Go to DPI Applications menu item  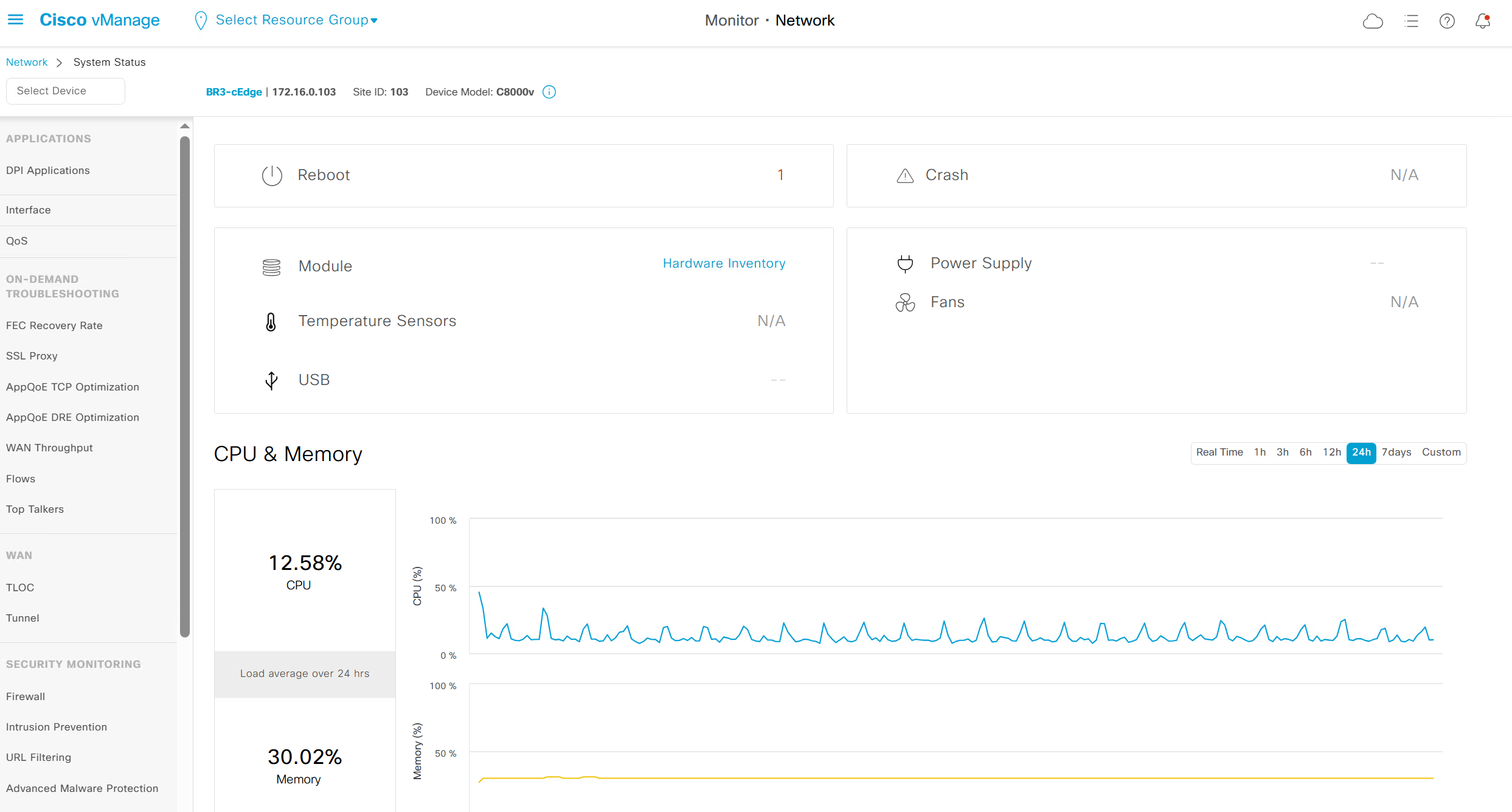[x=48, y=170]
